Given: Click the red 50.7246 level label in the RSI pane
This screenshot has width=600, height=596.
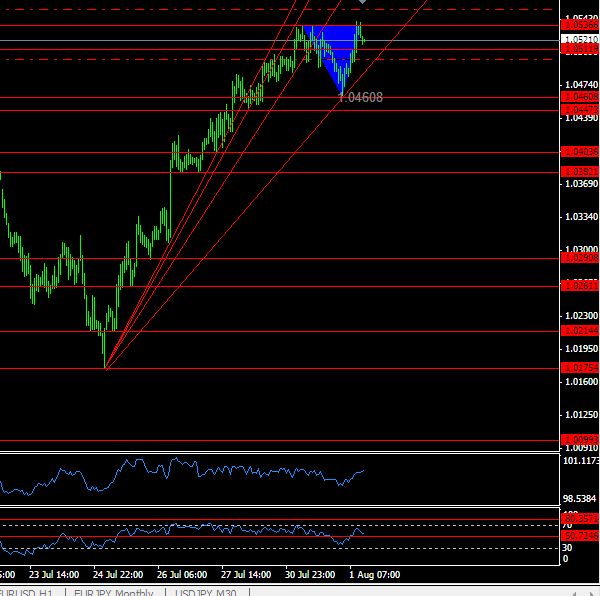Looking at the screenshot, I should pyautogui.click(x=580, y=536).
